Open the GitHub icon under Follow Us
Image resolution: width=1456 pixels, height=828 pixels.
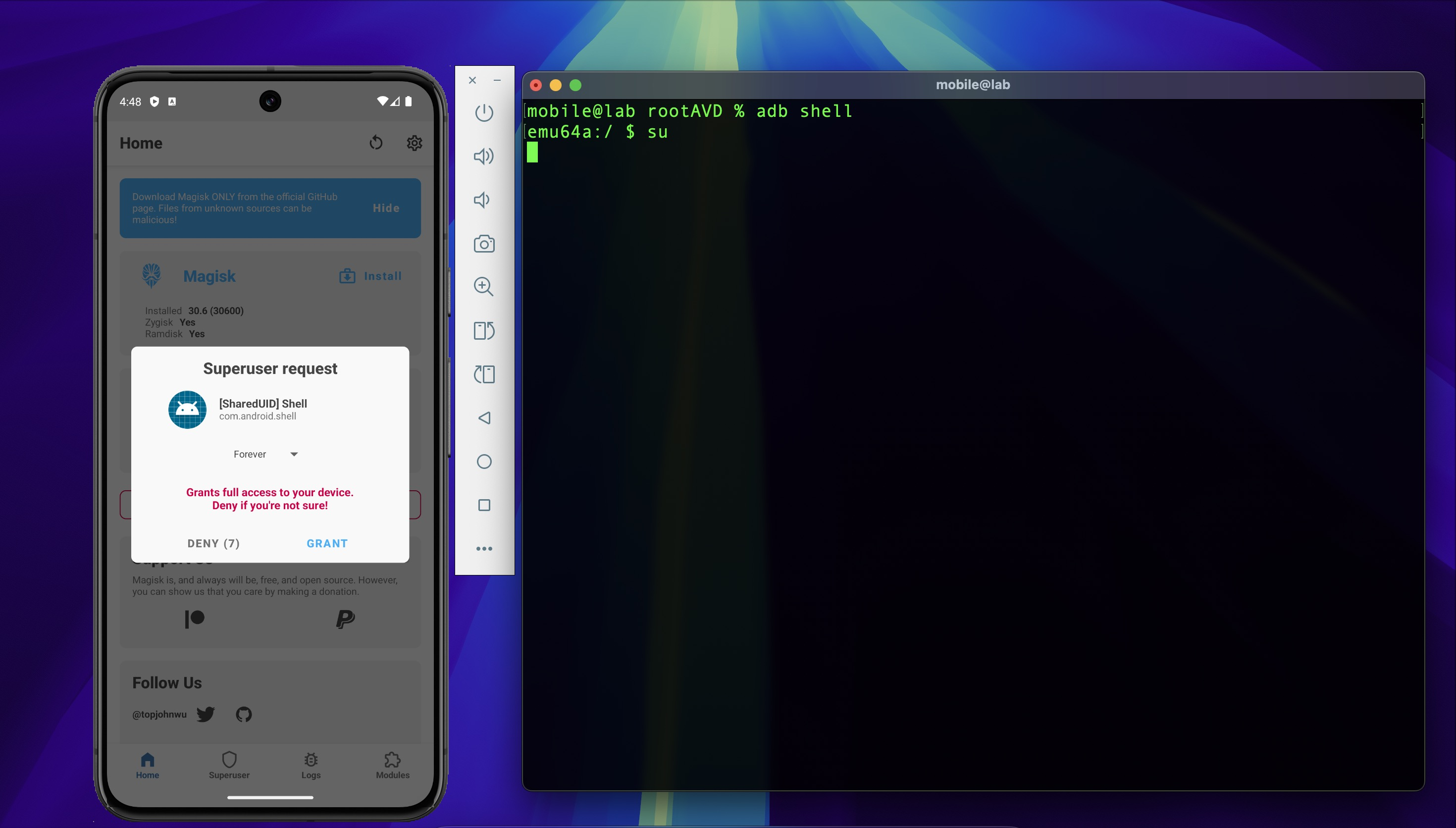[x=243, y=714]
